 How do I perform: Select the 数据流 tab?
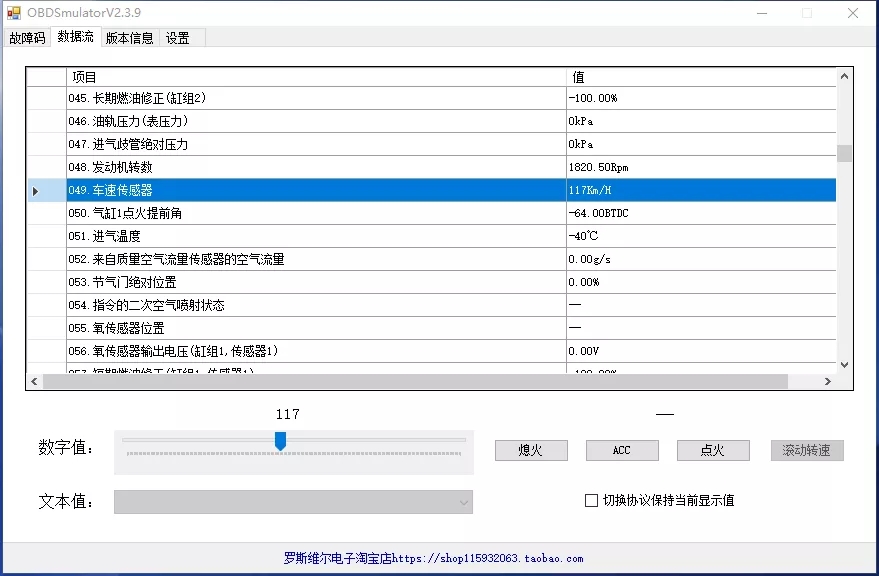75,37
